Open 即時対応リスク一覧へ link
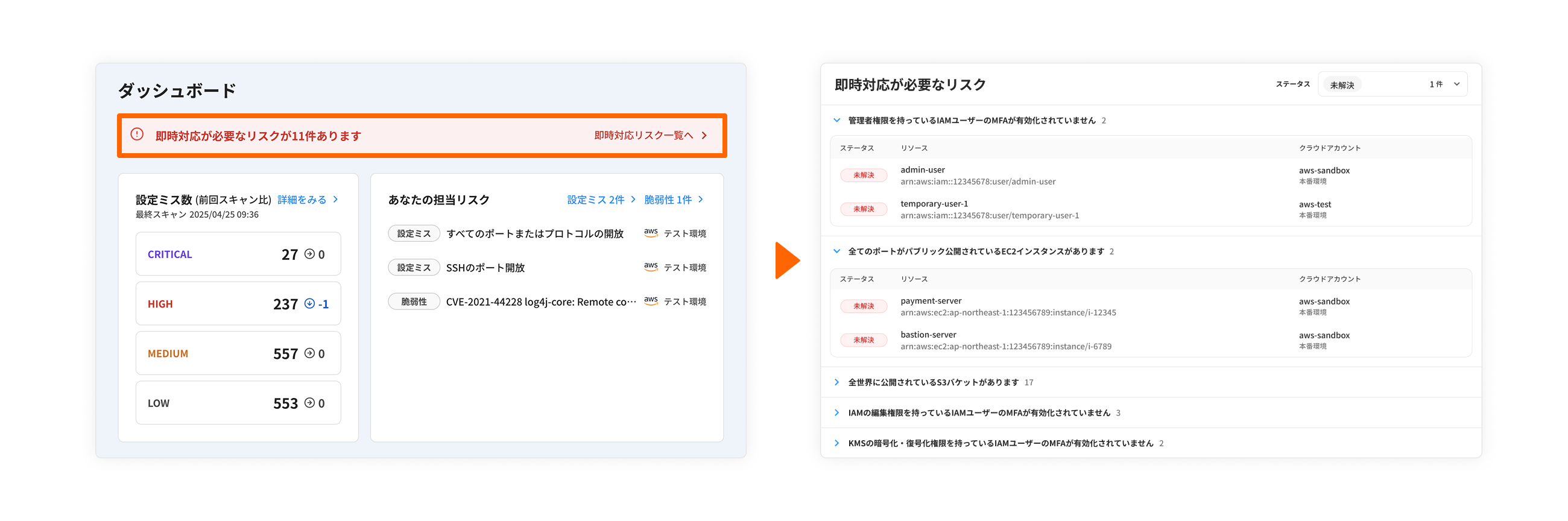The height and width of the screenshot is (521, 1568). 650,135
